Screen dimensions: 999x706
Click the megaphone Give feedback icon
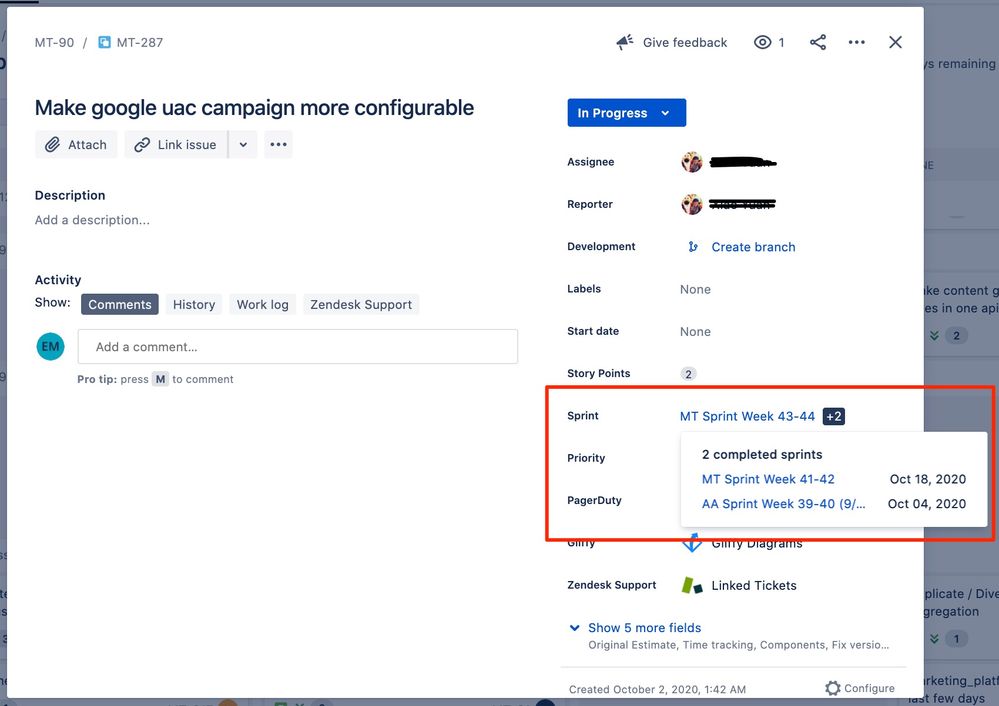tap(625, 42)
